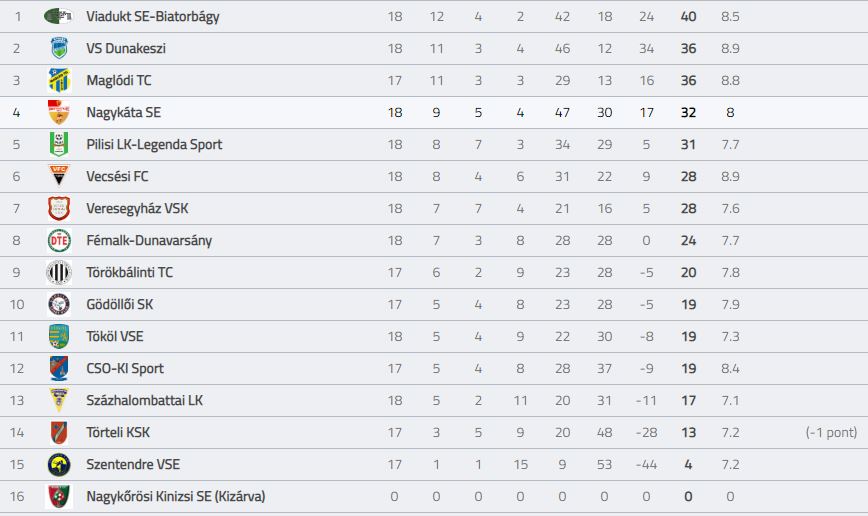
Task: Click the Veresegyház VSK shield icon
Action: click(59, 208)
